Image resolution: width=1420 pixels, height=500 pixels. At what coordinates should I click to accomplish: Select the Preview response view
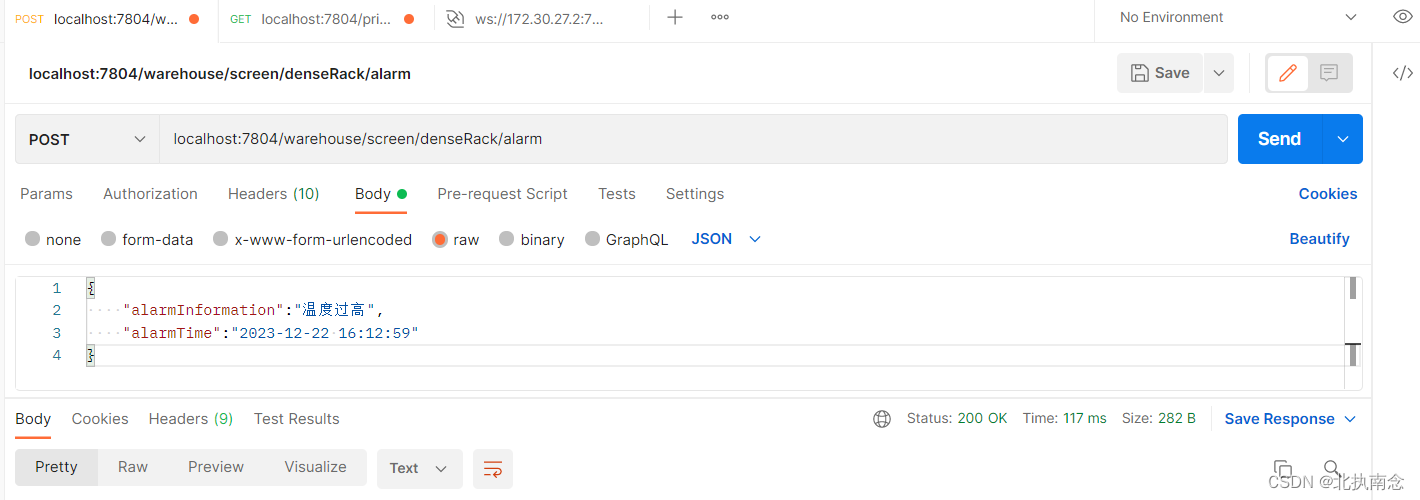[216, 467]
